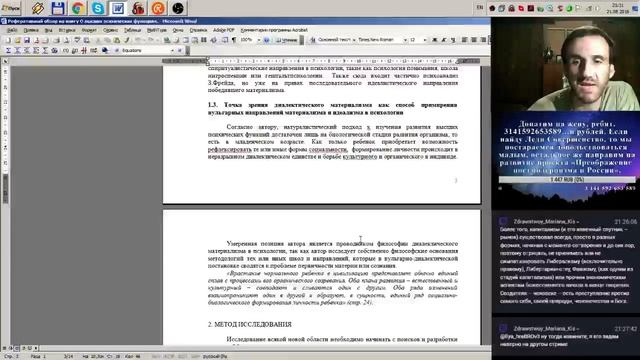The width and height of the screenshot is (640, 360).
Task: Align text left
Action: [464, 40]
